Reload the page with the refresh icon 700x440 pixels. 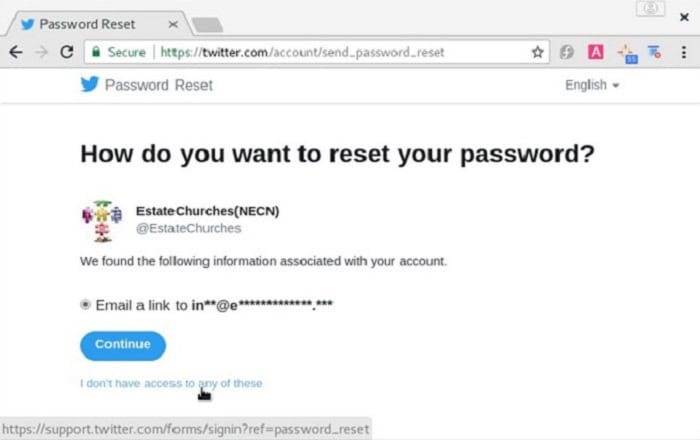pos(67,52)
